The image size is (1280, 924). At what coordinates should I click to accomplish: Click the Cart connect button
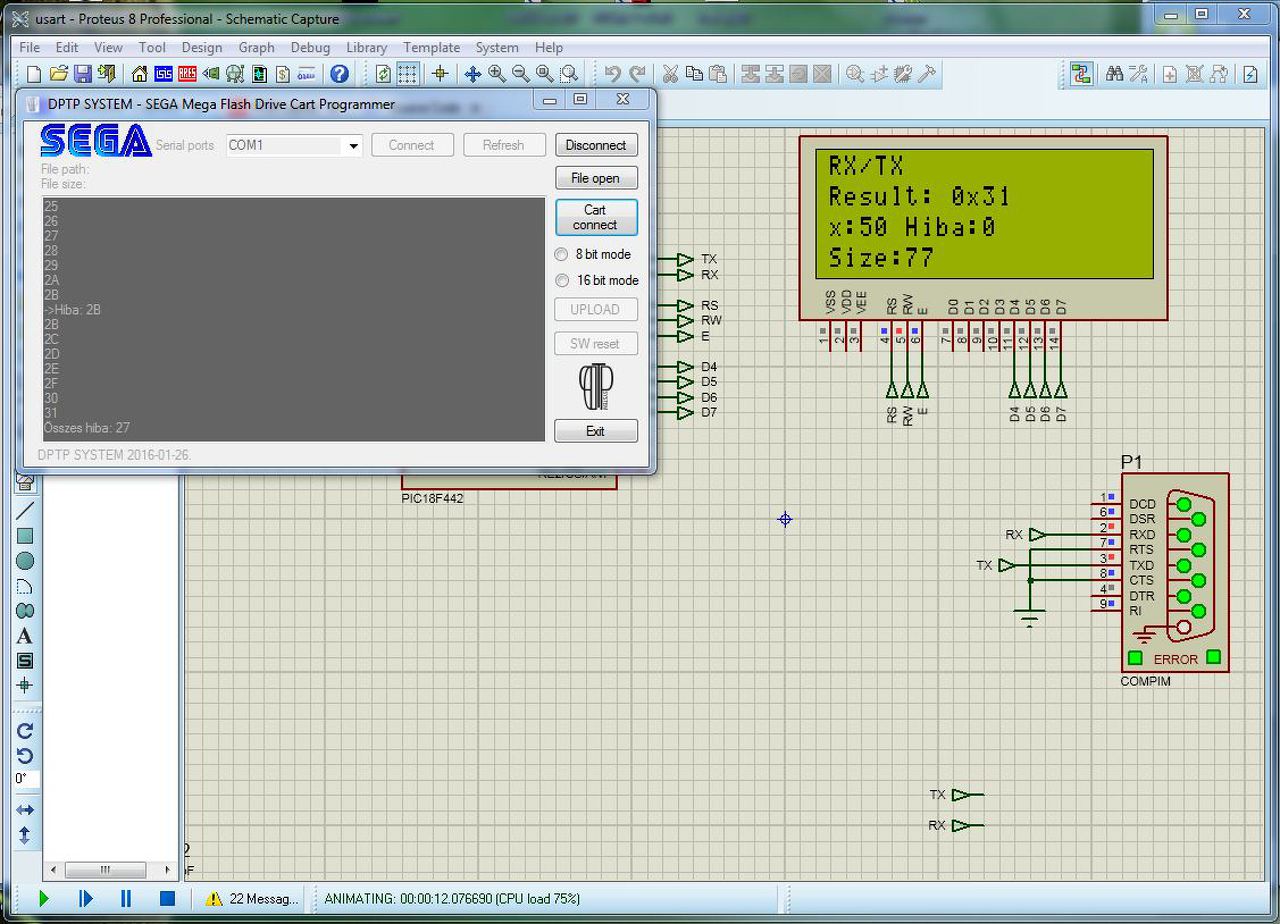[x=595, y=217]
